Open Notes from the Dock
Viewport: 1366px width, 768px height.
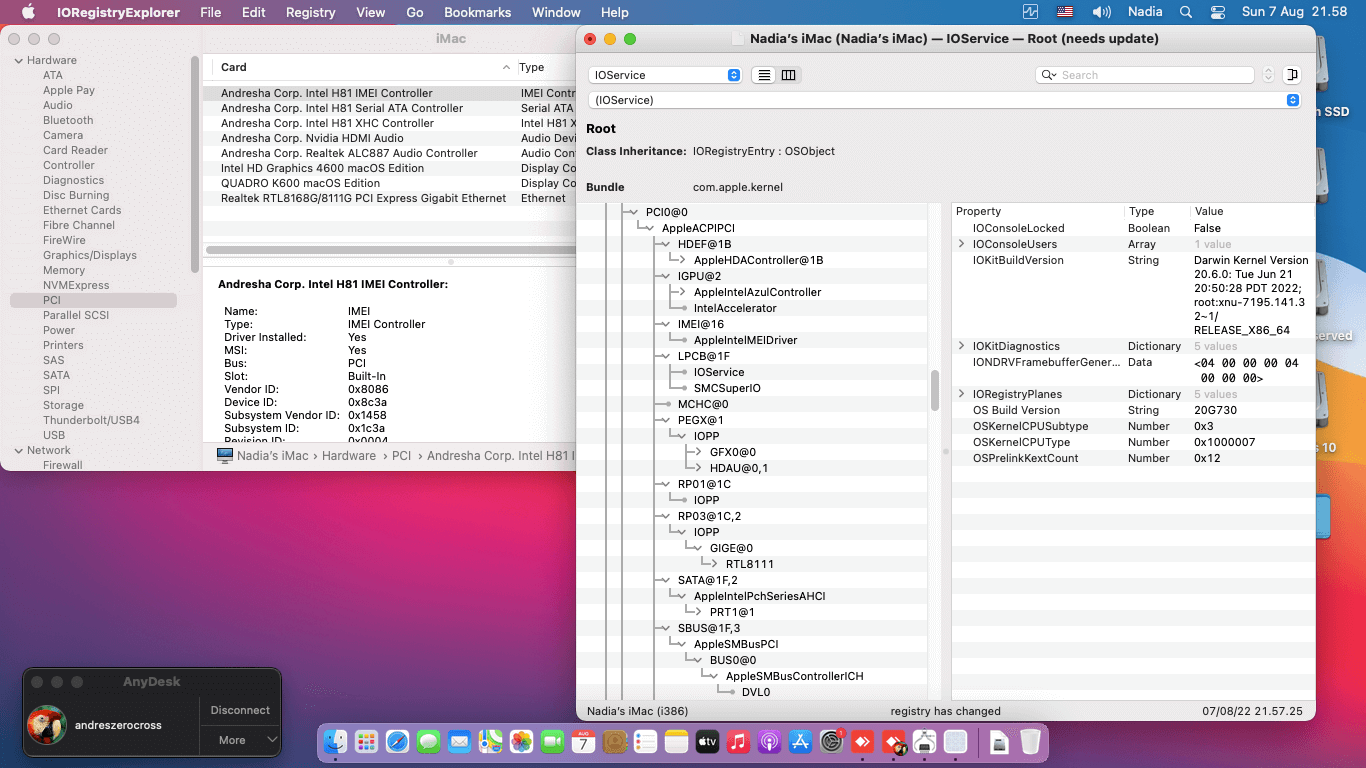[676, 742]
